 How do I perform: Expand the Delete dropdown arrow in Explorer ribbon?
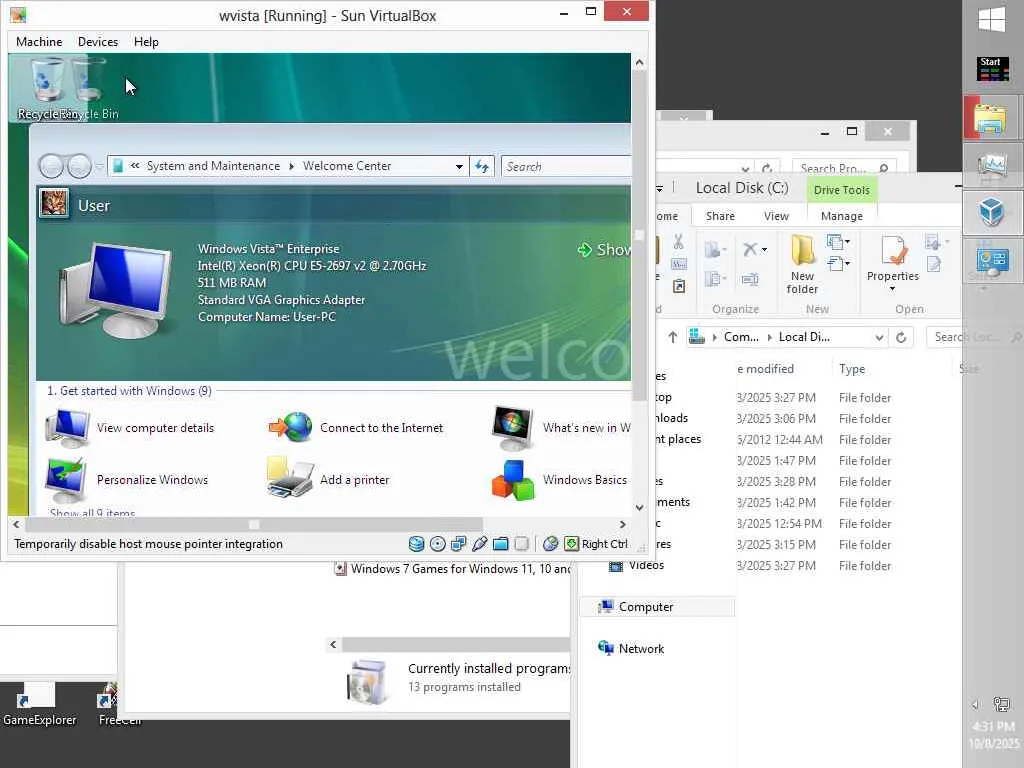tap(764, 249)
